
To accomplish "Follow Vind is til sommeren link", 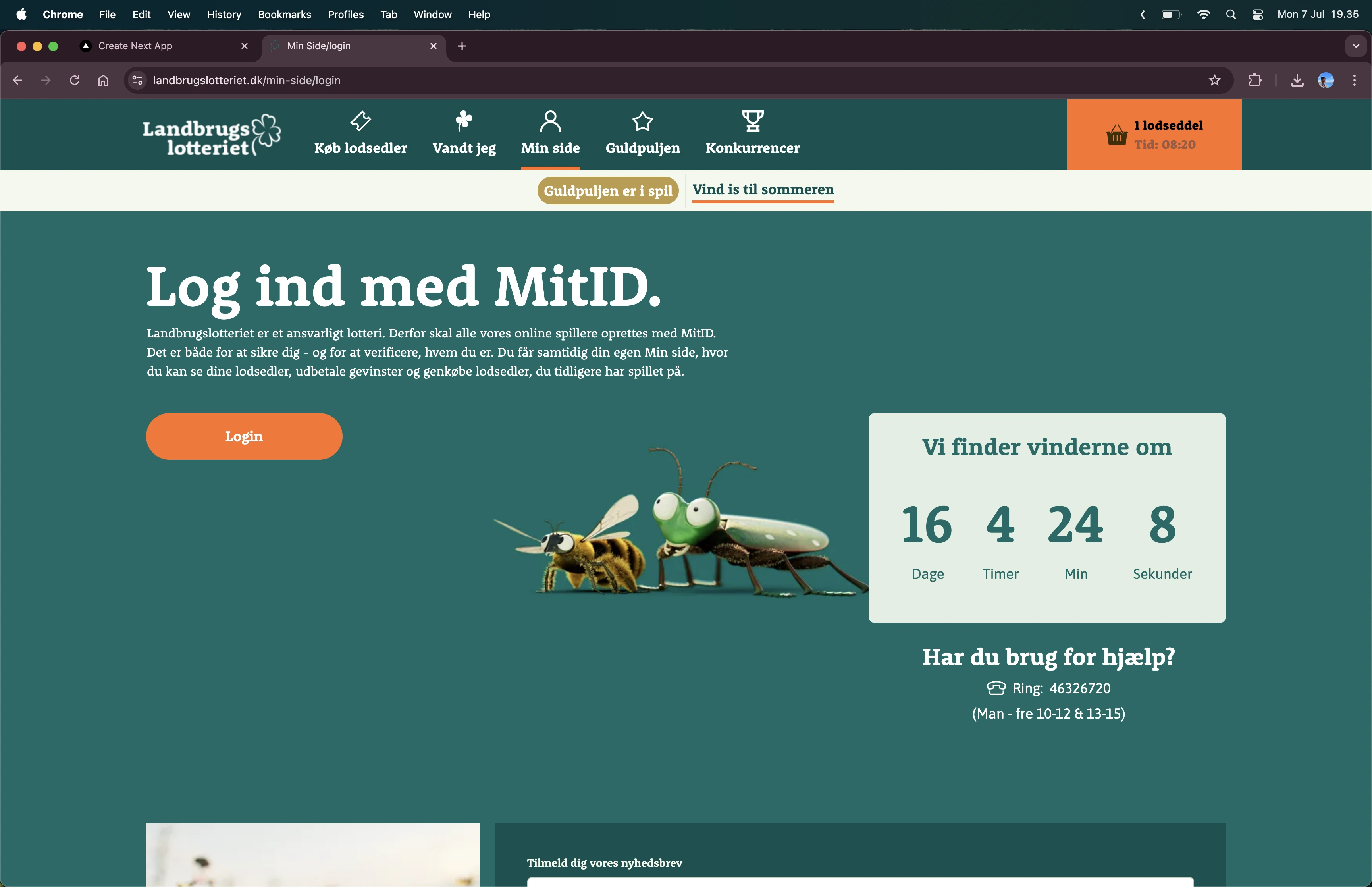I will pyautogui.click(x=763, y=189).
